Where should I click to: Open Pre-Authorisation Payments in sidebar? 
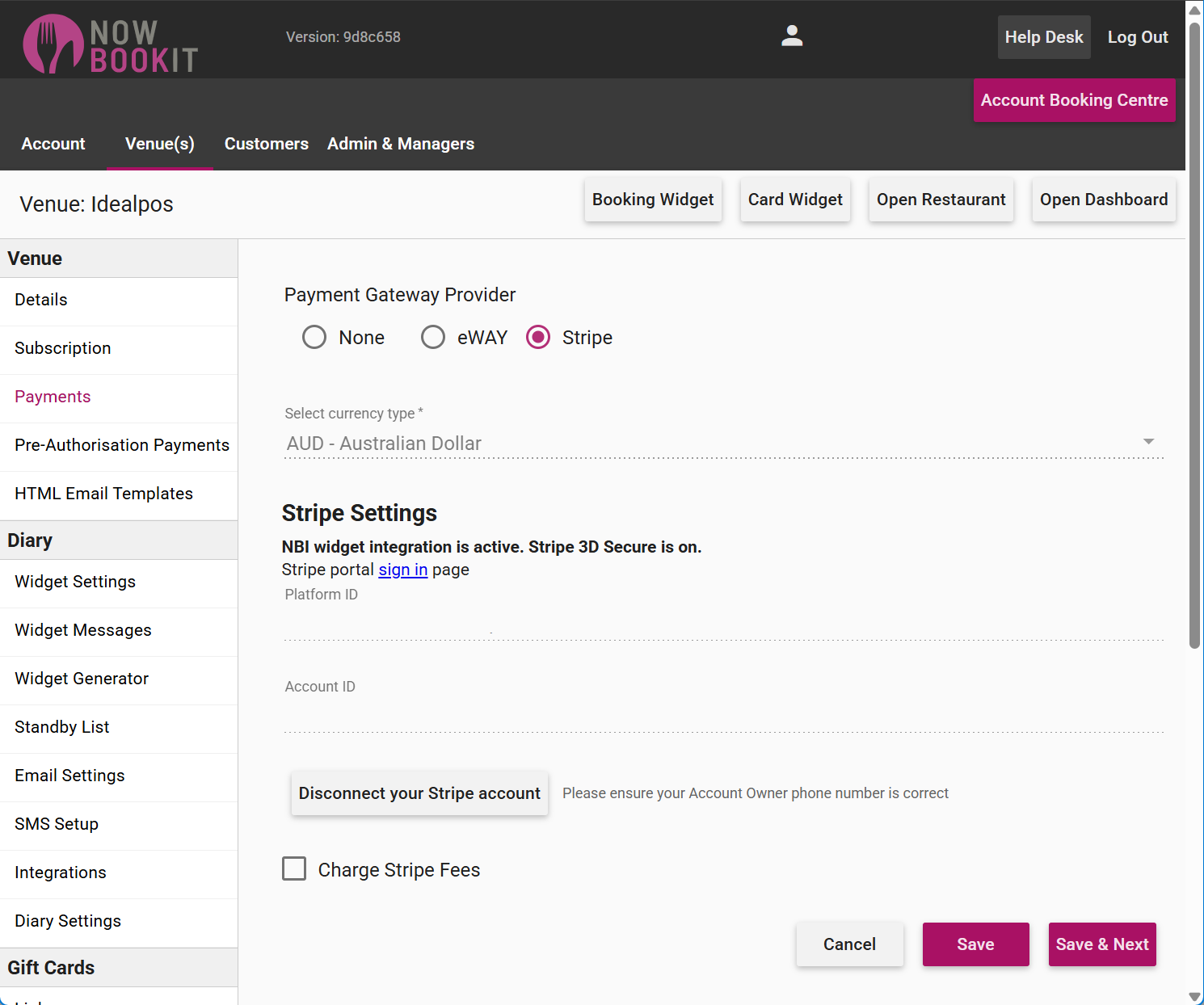click(122, 445)
